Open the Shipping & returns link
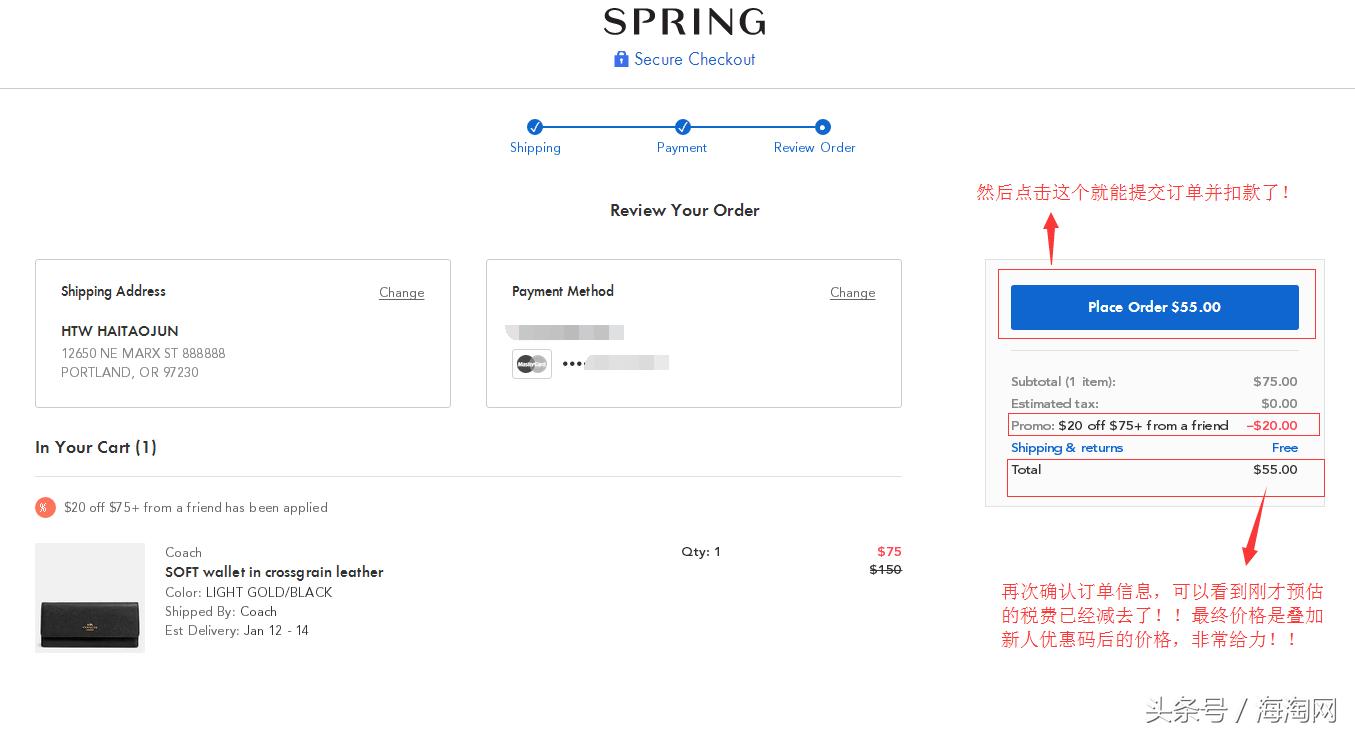The height and width of the screenshot is (734, 1355). click(1067, 448)
